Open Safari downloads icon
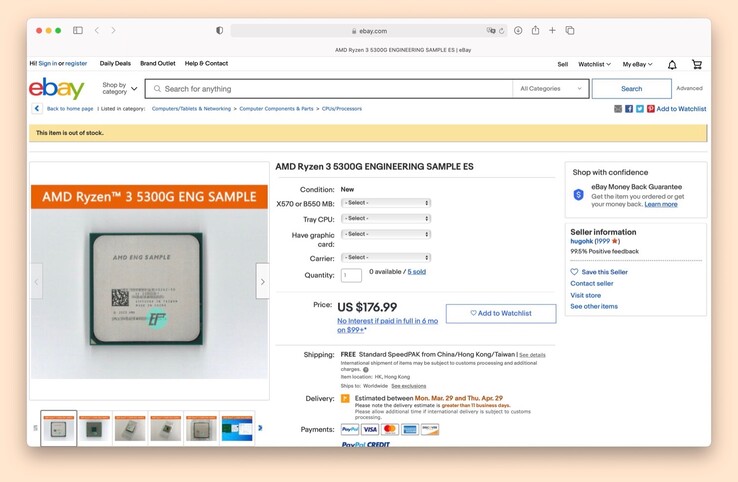 pyautogui.click(x=518, y=31)
